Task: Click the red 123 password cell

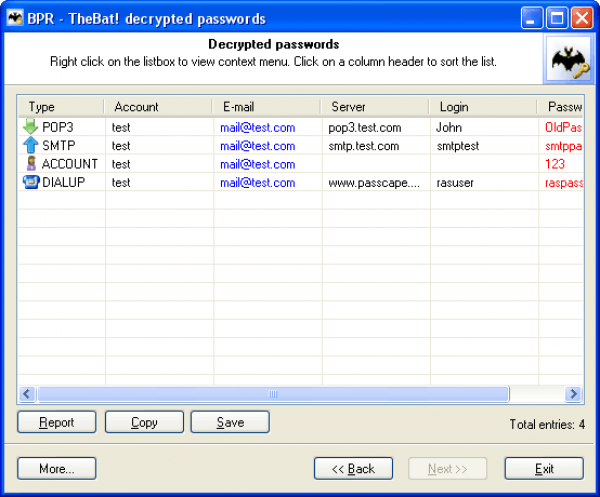Action: point(554,164)
